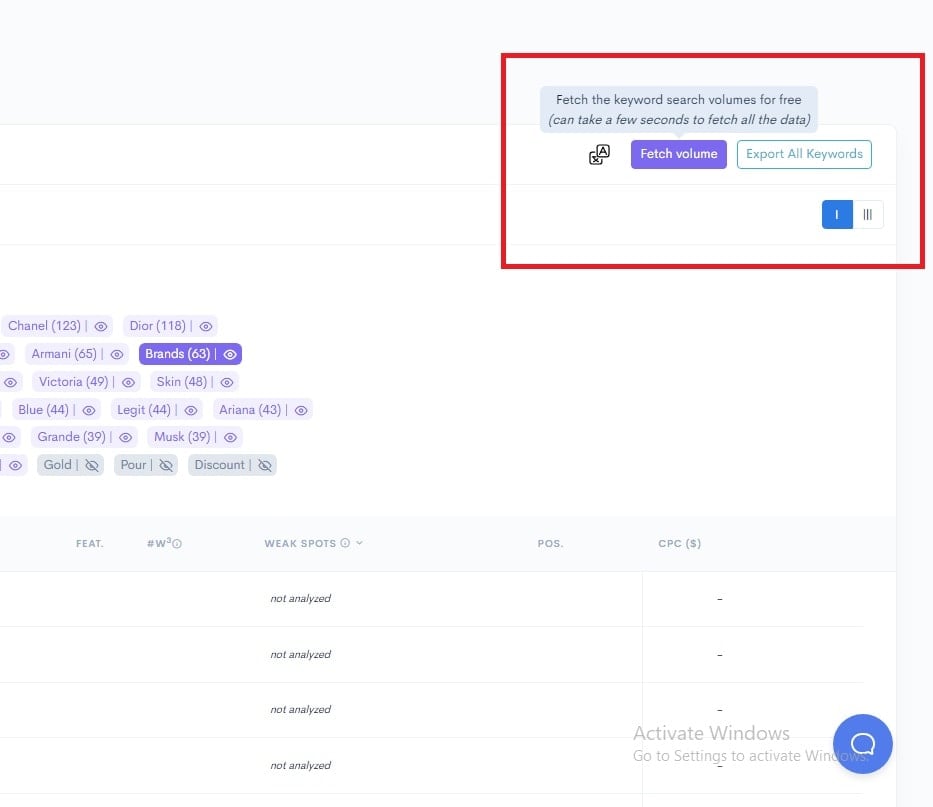933x807 pixels.
Task: Click the eye icon on Grande (39)
Action: (x=125, y=437)
